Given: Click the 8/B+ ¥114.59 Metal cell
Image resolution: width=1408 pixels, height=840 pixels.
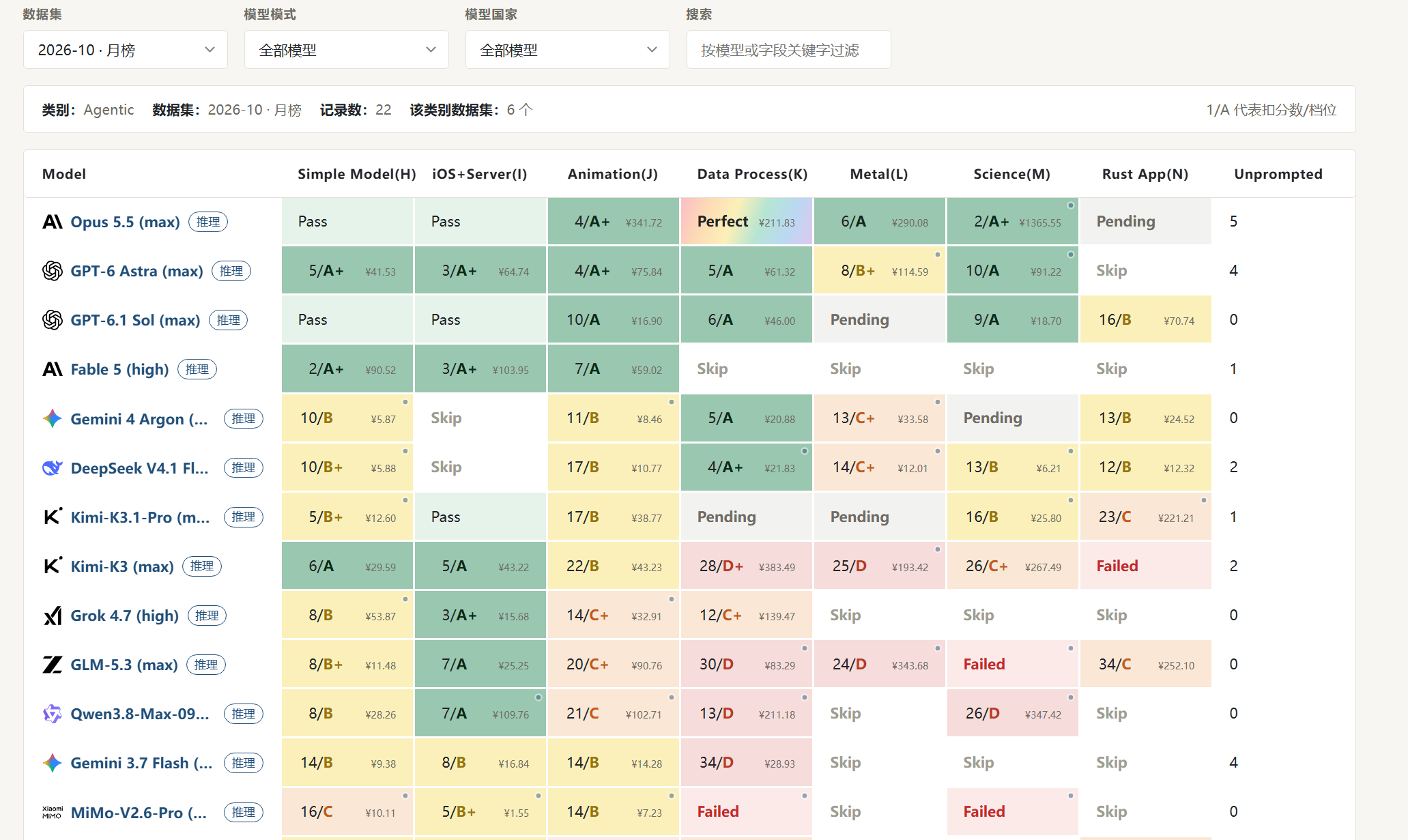Looking at the screenshot, I should coord(880,271).
